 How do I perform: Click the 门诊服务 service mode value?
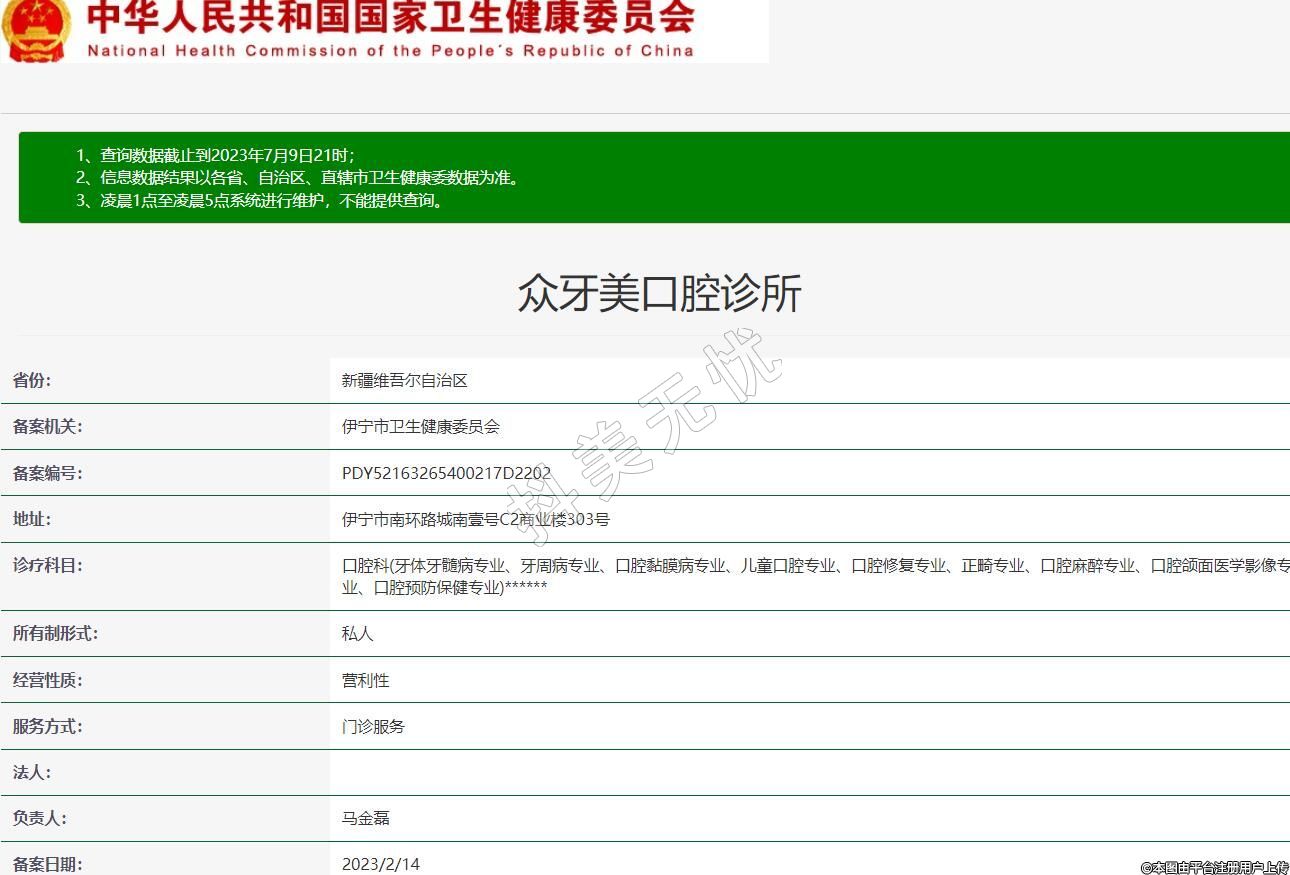(373, 727)
